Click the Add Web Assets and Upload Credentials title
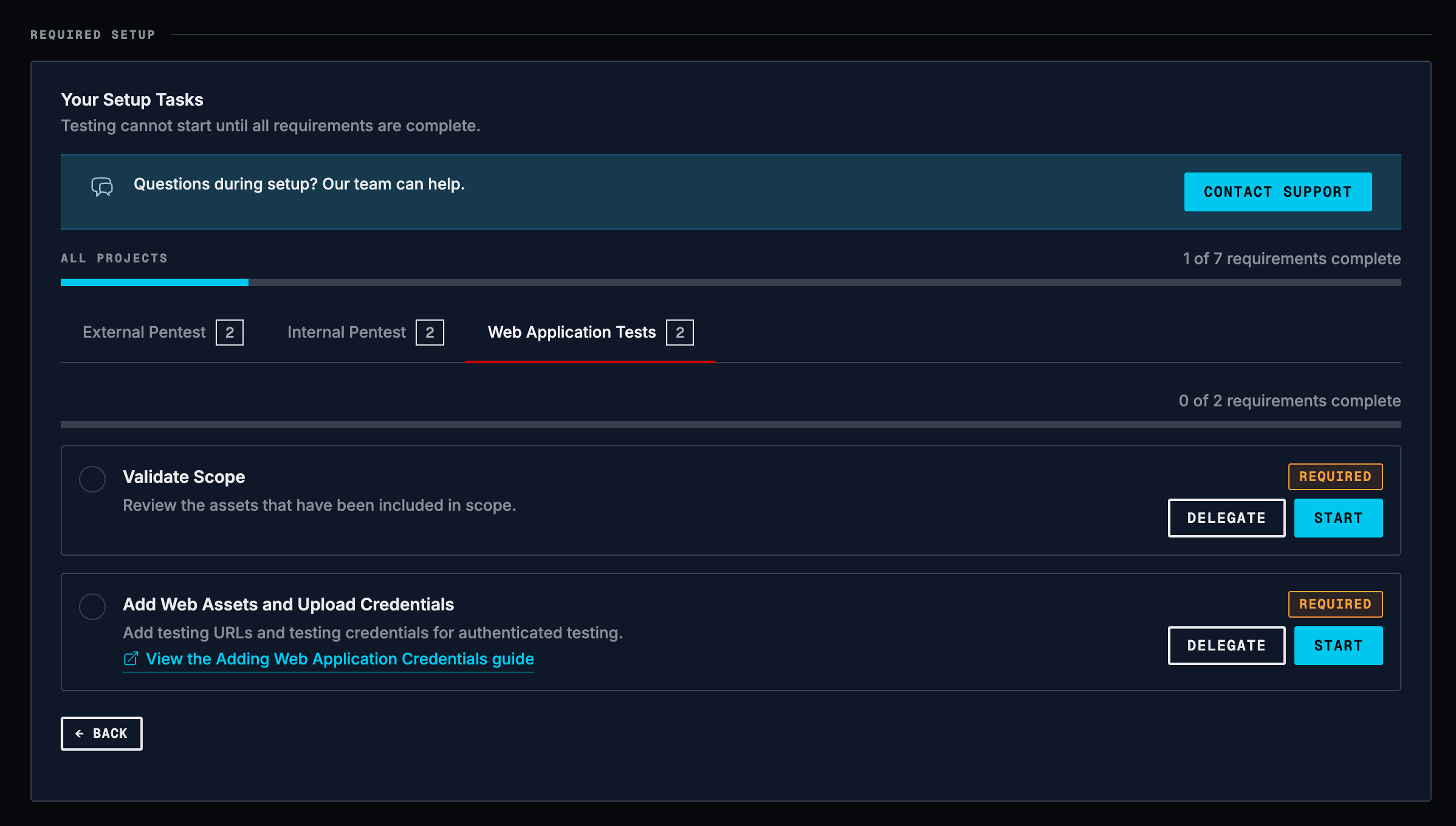The image size is (1456, 826). pos(288,605)
